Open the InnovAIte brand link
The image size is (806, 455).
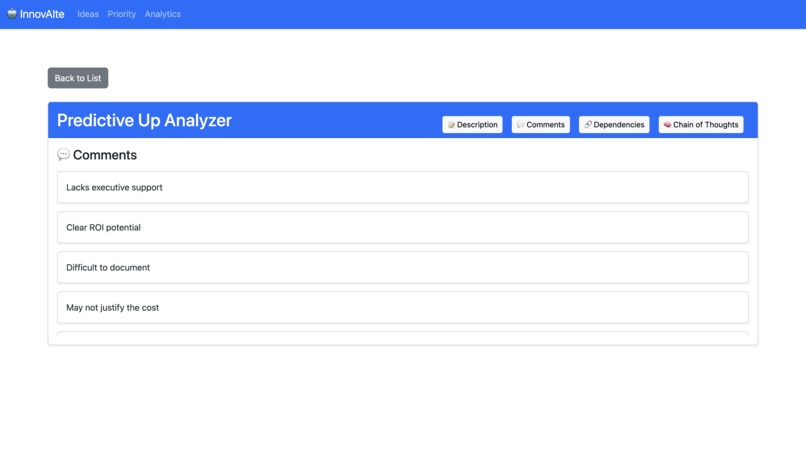coord(35,14)
